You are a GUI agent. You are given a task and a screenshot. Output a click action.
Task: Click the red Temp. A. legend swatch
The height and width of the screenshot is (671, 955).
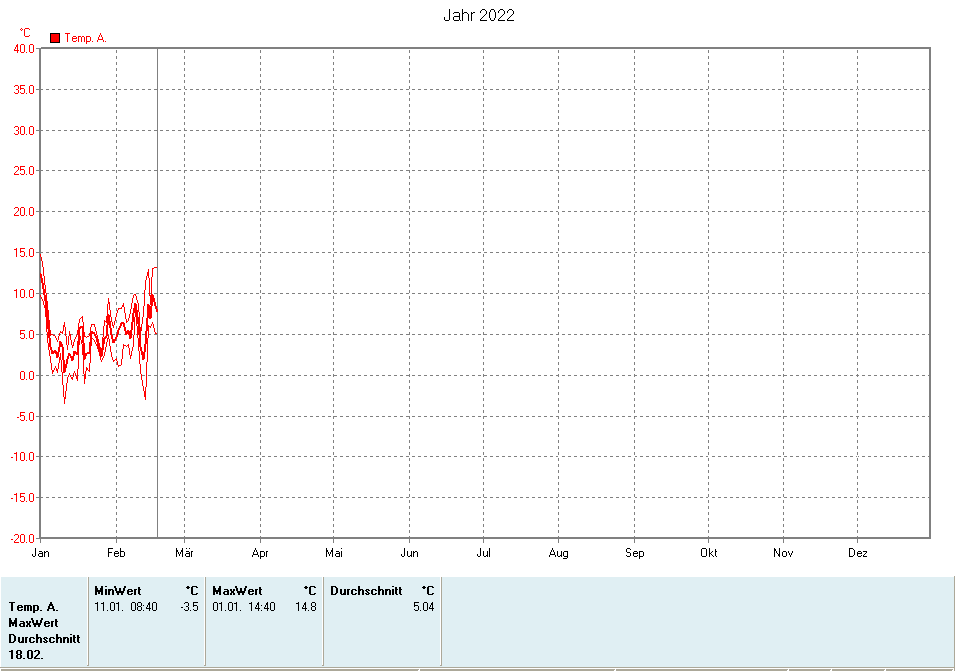pos(55,38)
